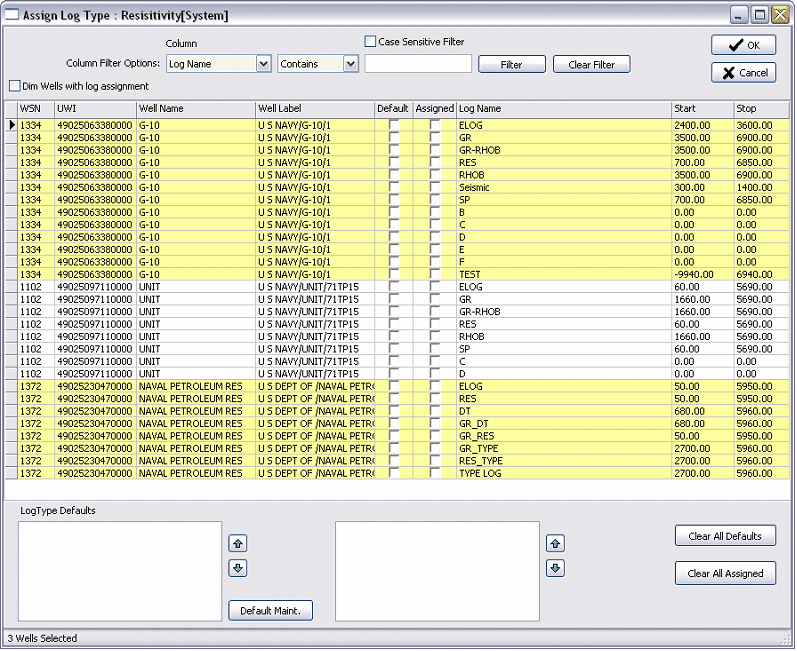The width and height of the screenshot is (797, 651).
Task: Open the Contains filter condition dropdown
Action: [350, 64]
